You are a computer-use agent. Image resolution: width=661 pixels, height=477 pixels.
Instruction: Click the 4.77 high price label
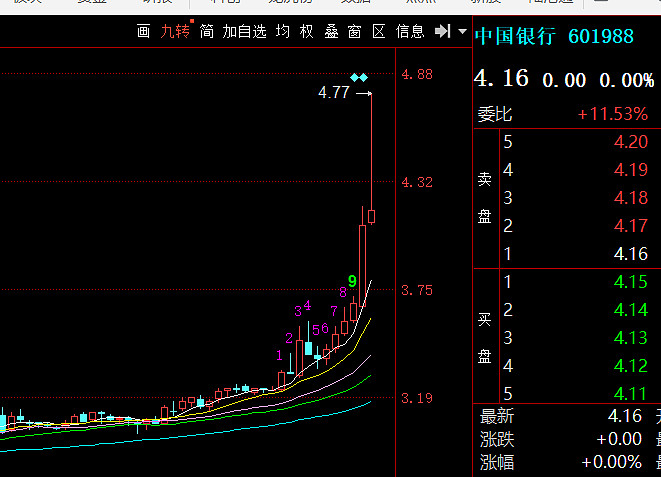coord(334,92)
